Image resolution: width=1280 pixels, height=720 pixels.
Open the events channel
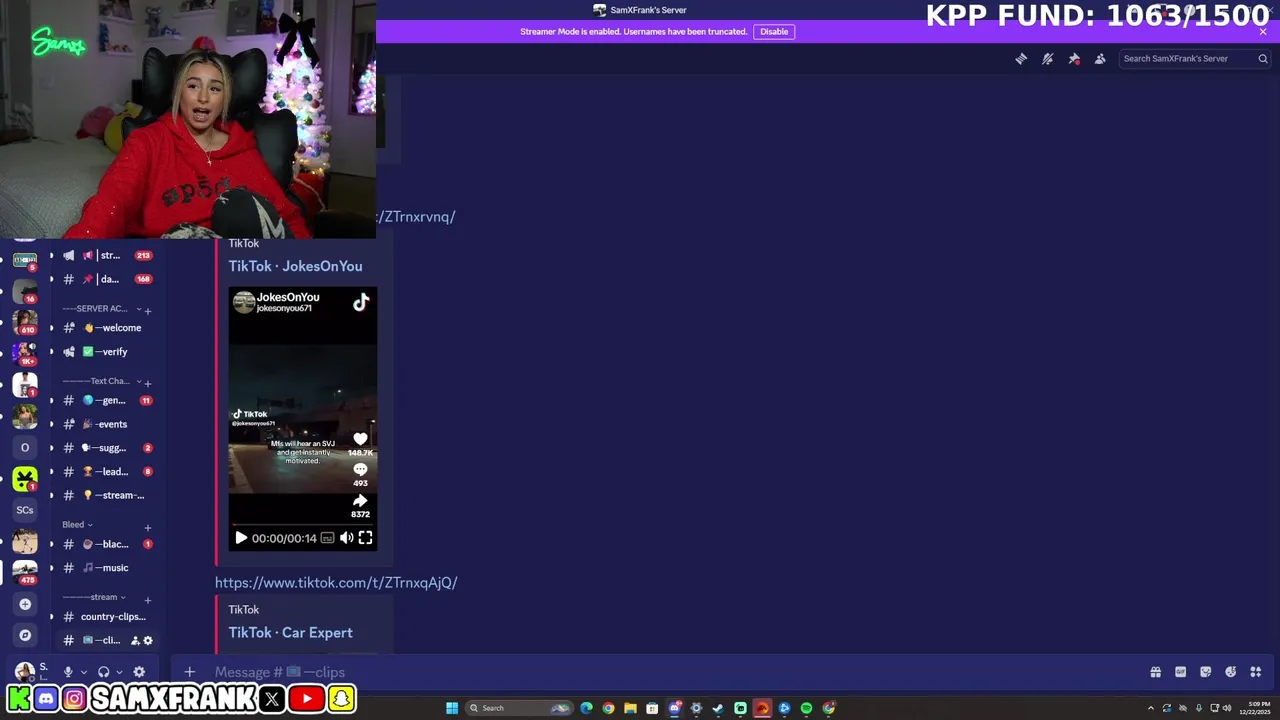click(x=106, y=424)
